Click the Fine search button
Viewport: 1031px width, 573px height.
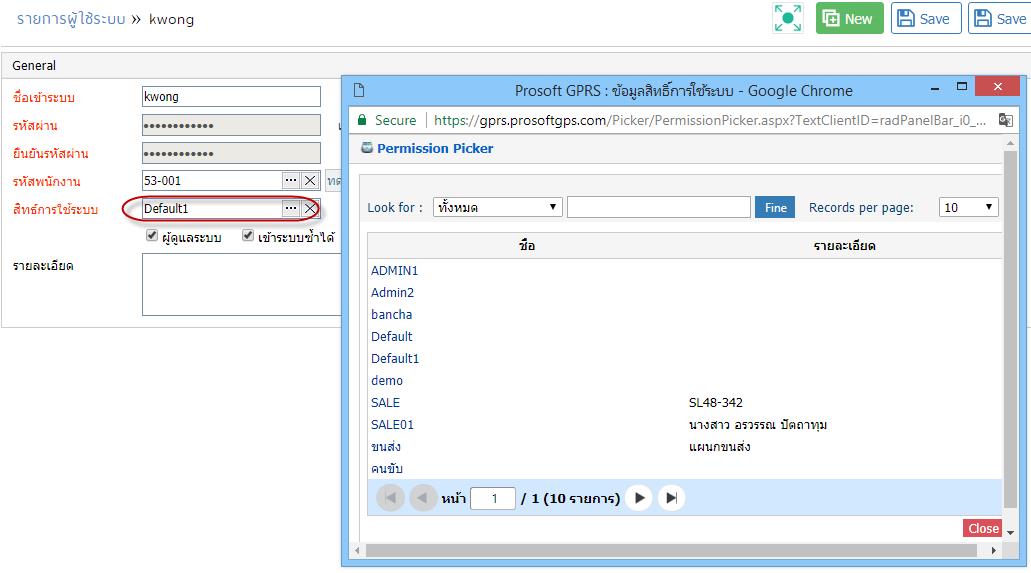(775, 207)
